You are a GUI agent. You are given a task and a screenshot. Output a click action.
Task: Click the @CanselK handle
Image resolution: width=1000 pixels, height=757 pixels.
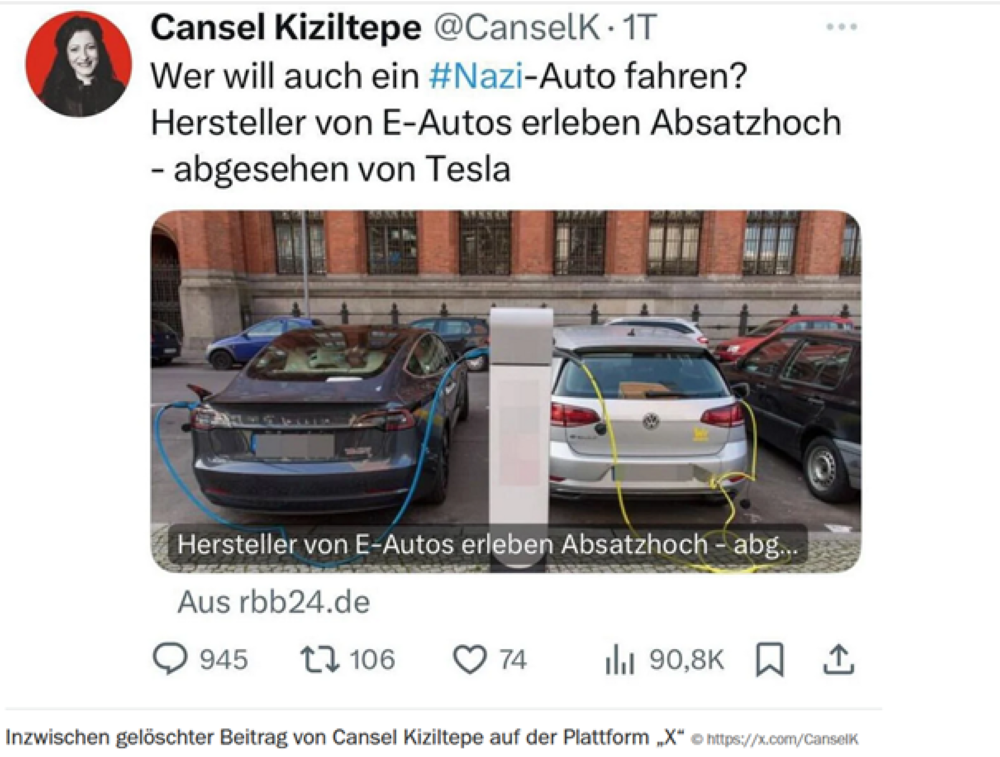pyautogui.click(x=517, y=27)
